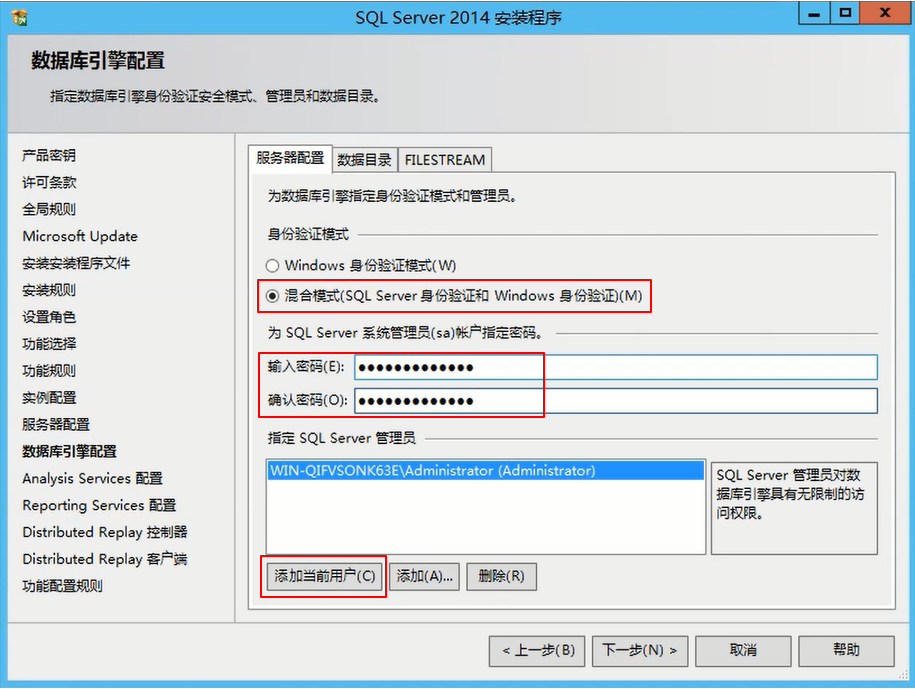Go back with 上一步(B) button

click(537, 650)
